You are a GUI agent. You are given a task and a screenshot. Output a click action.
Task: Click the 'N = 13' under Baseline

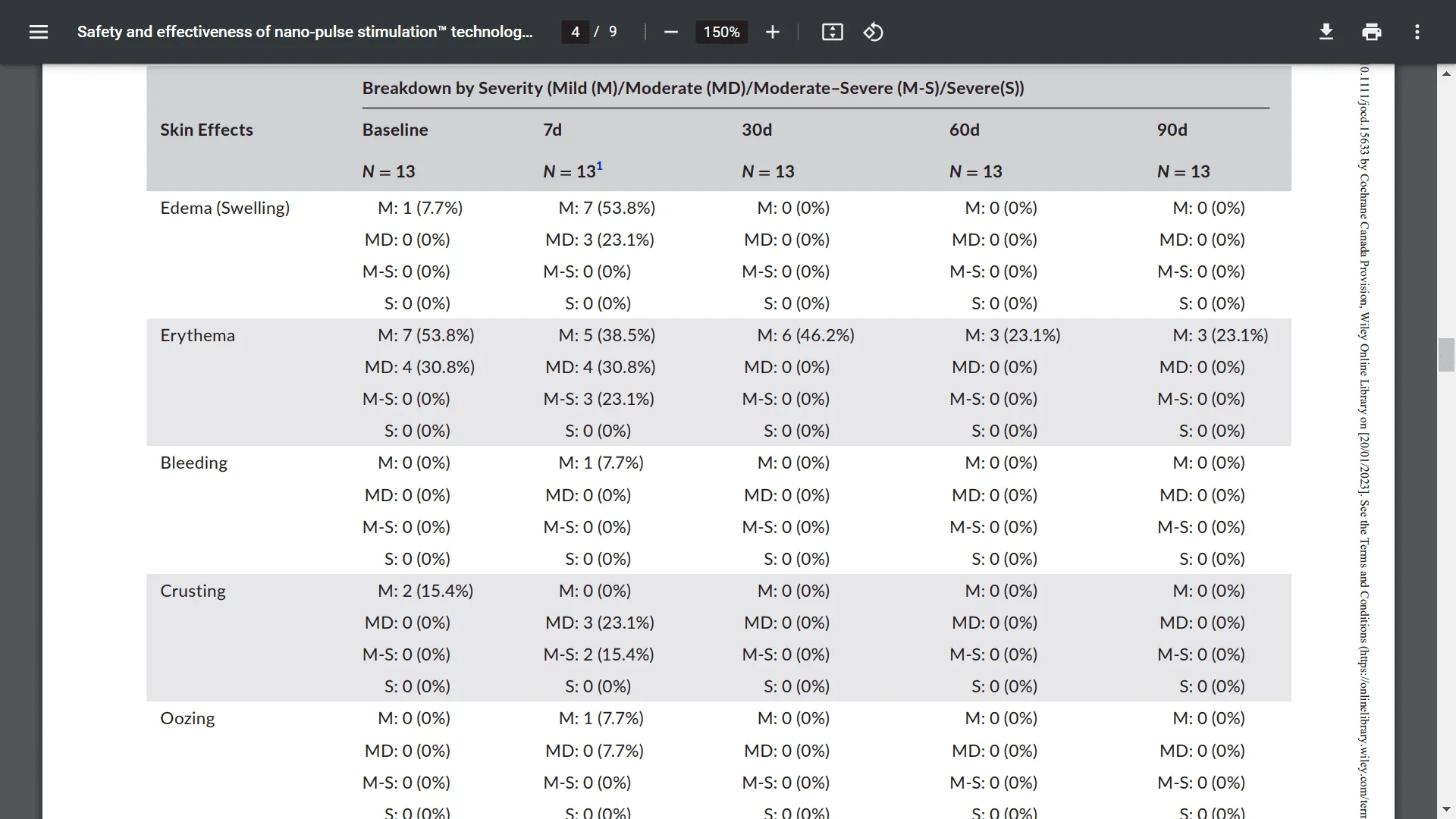[388, 171]
